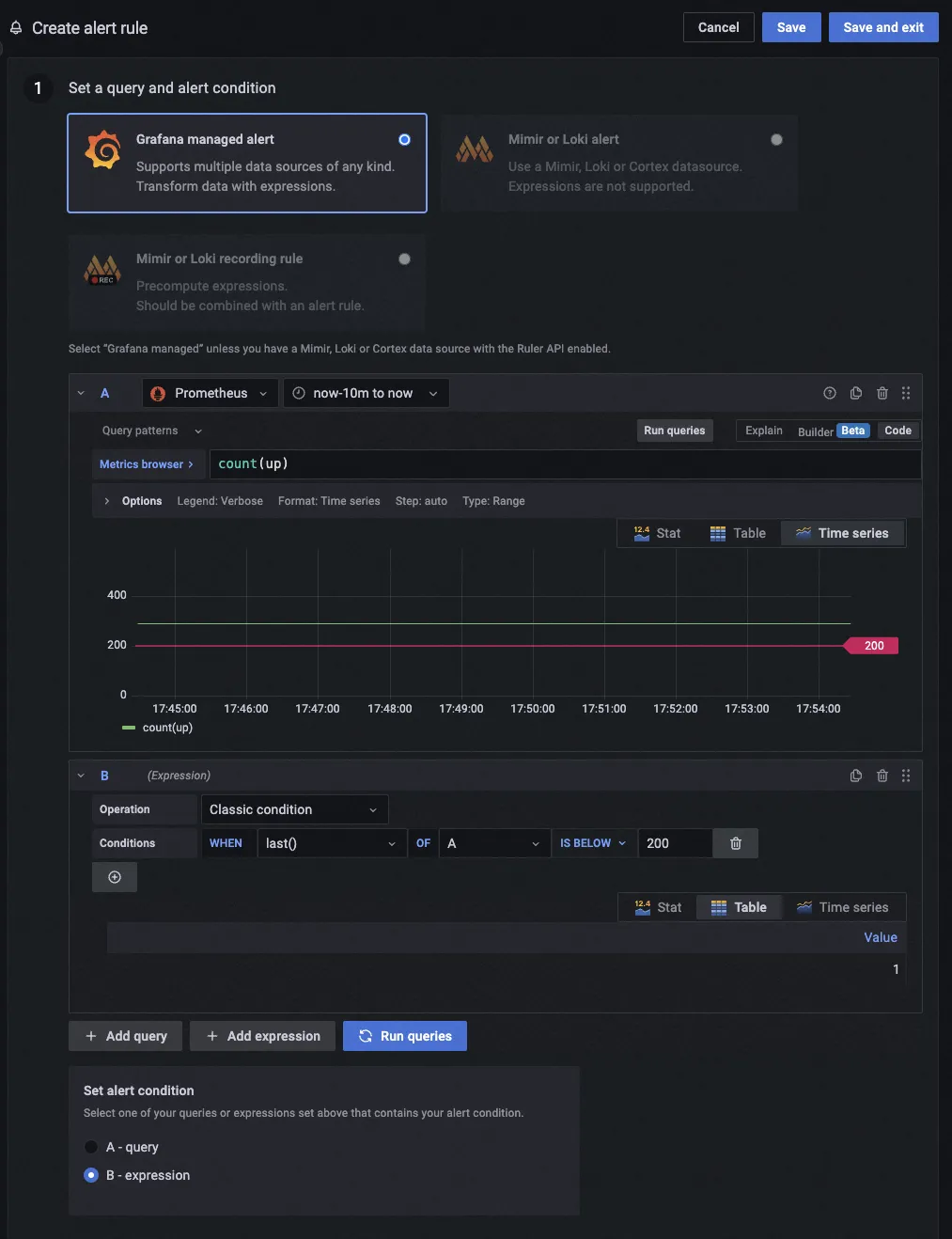Click the 'Format: Time series' option text
952x1239 pixels.
pos(329,501)
